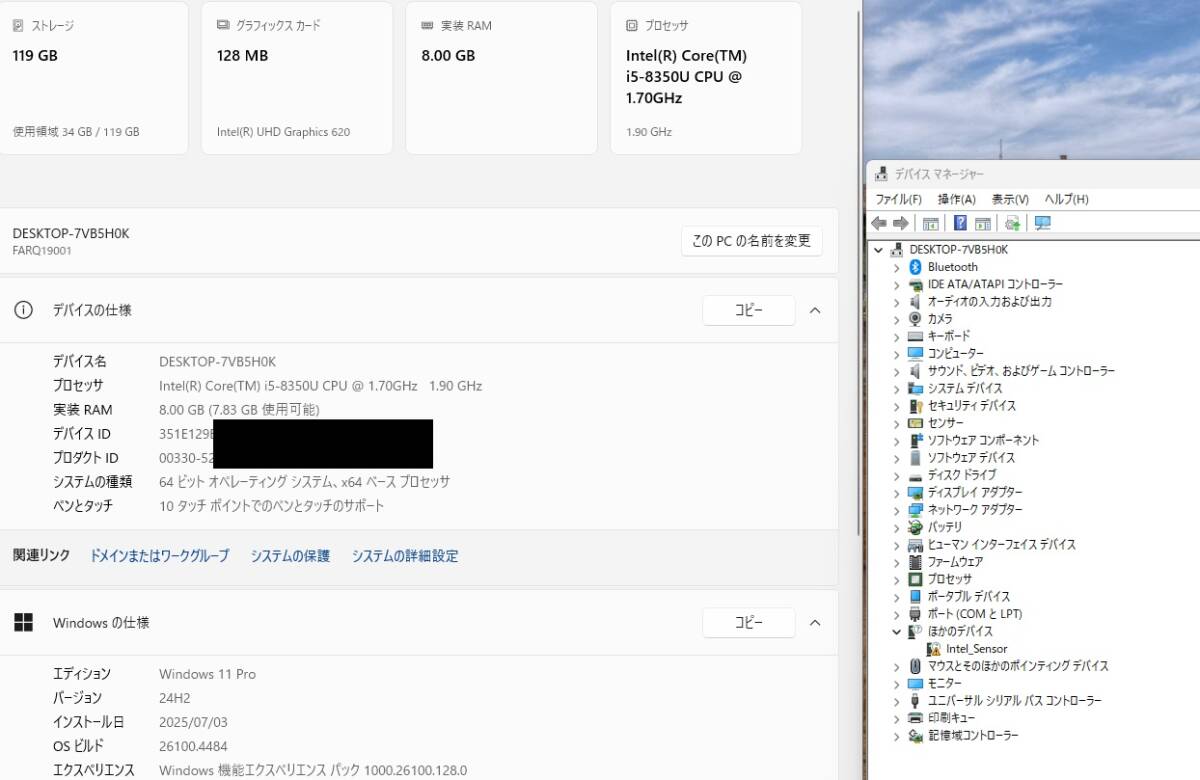Click Back arrow in Device Manager toolbar
Screen dimensions: 1200x780
coord(879,223)
